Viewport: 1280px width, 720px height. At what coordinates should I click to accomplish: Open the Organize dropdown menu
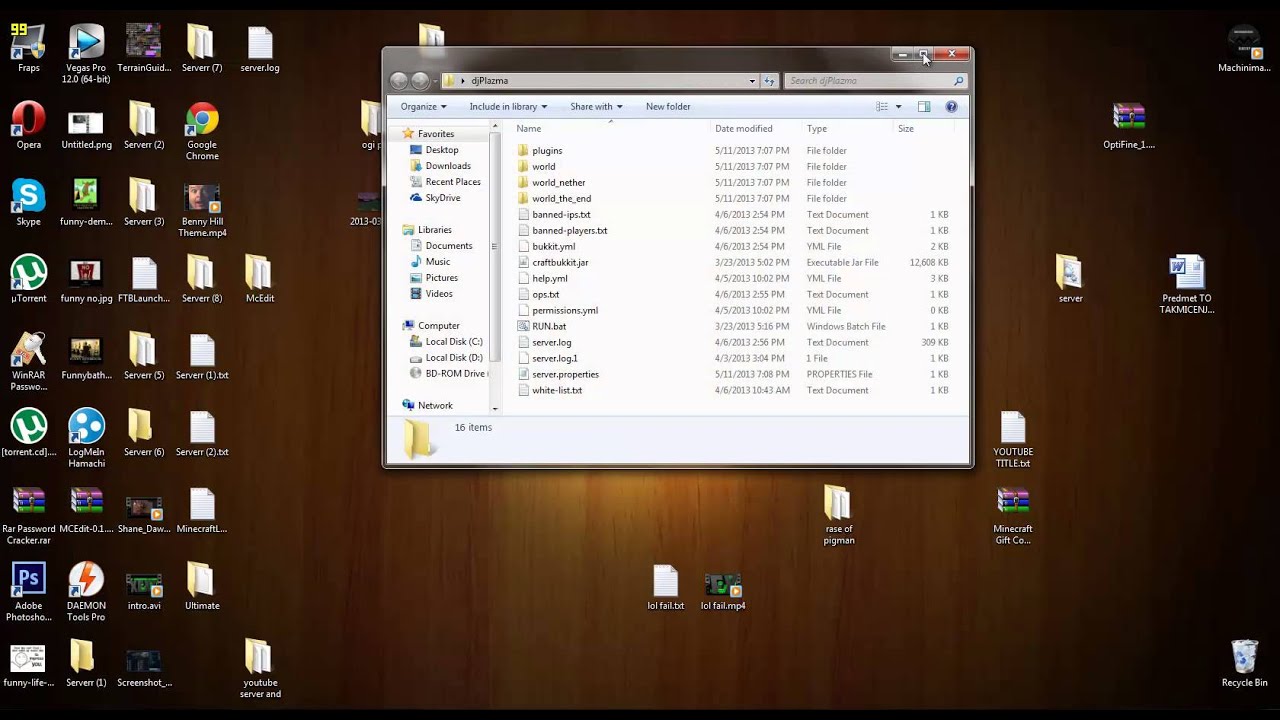(x=424, y=106)
